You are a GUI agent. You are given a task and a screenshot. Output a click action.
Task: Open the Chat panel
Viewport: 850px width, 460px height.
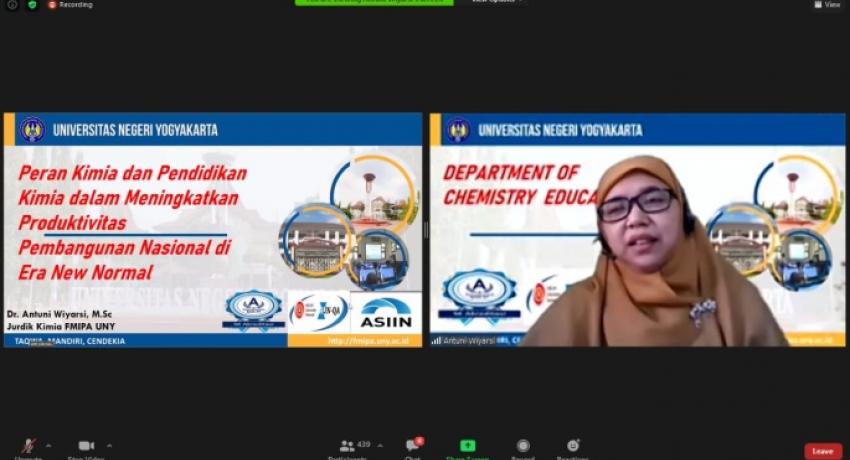coord(413,448)
